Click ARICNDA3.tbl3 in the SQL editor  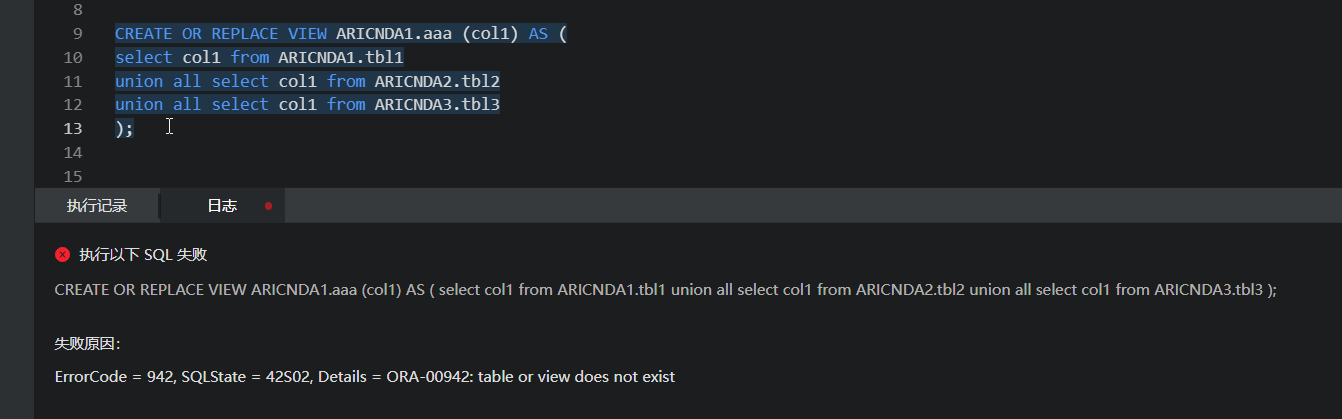pos(437,105)
